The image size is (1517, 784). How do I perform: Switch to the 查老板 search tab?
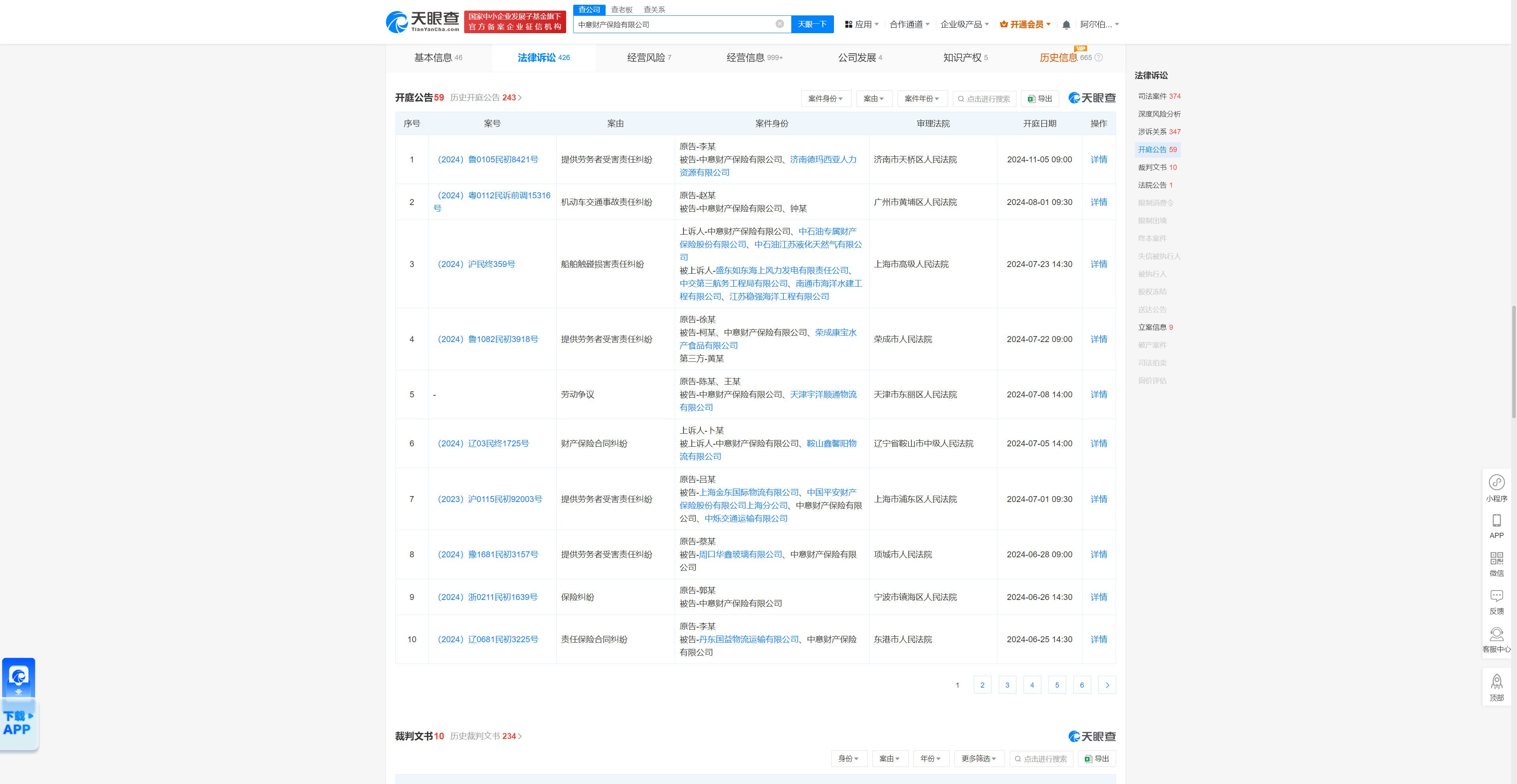pos(621,9)
